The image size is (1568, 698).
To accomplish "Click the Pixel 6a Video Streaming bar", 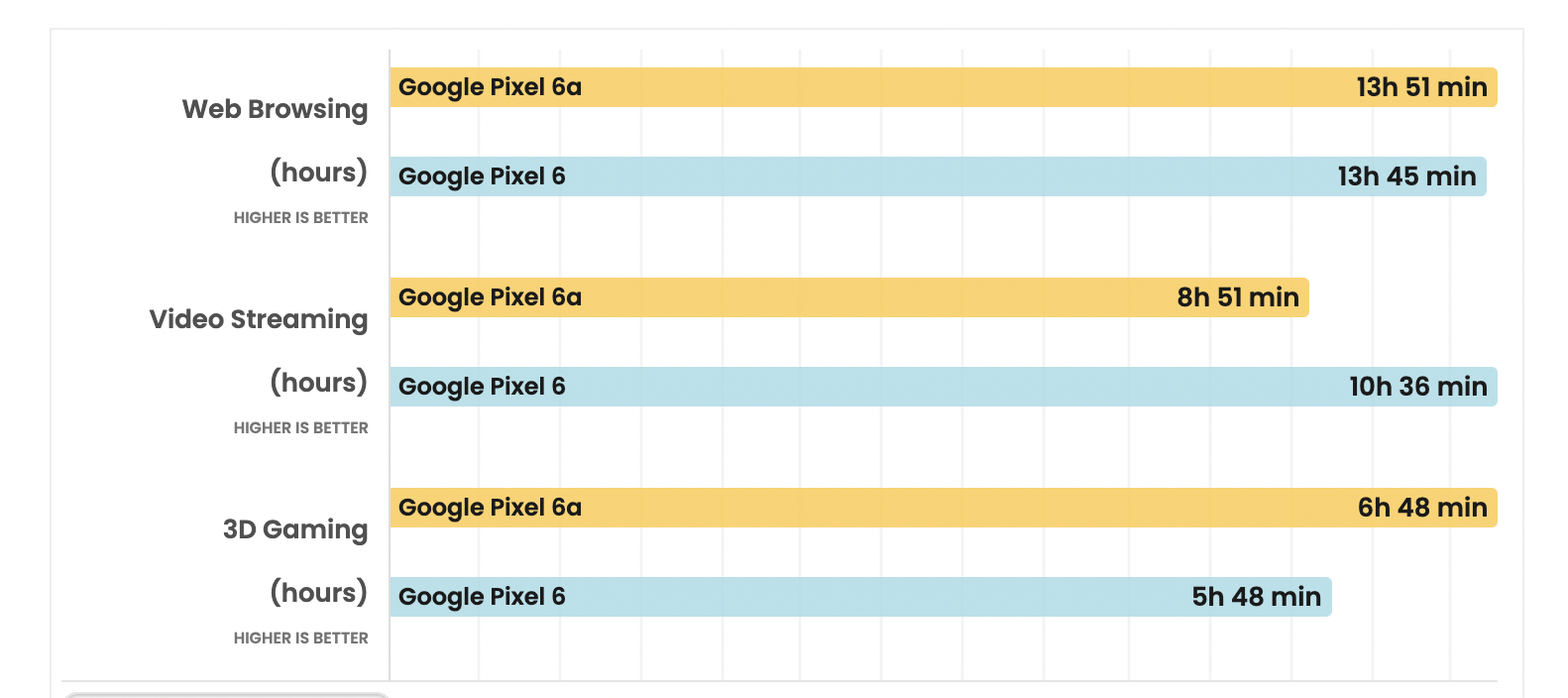I will [x=849, y=297].
